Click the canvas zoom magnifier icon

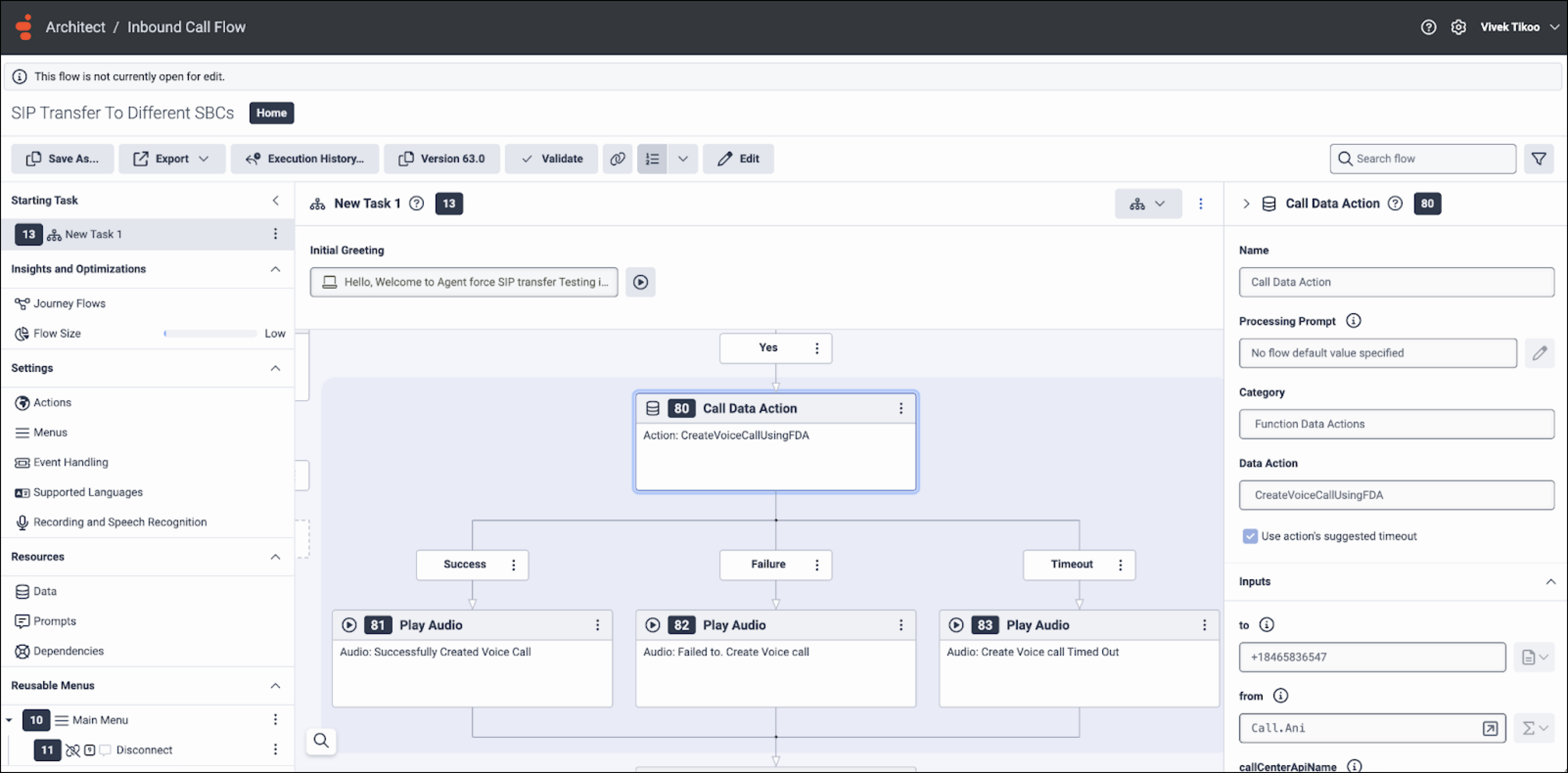(x=322, y=740)
